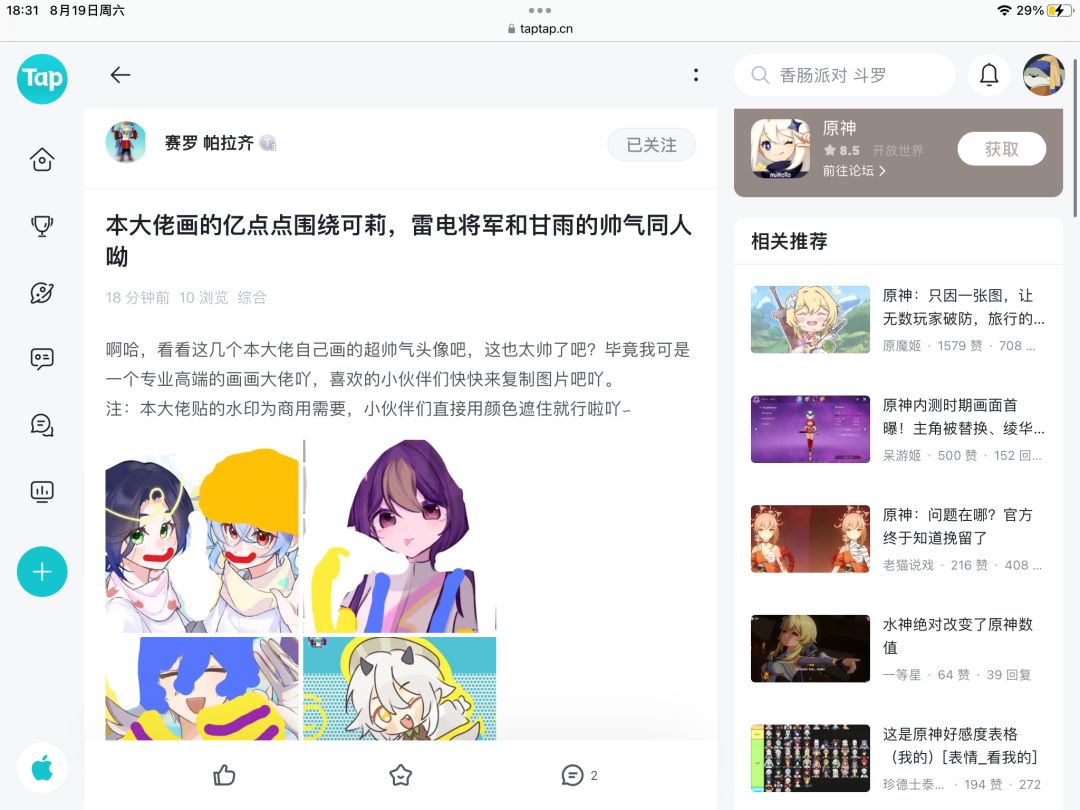Screen dimensions: 1080x810
Task: Click the author's avatar 赛罗 帕拉齐
Action: tap(125, 142)
